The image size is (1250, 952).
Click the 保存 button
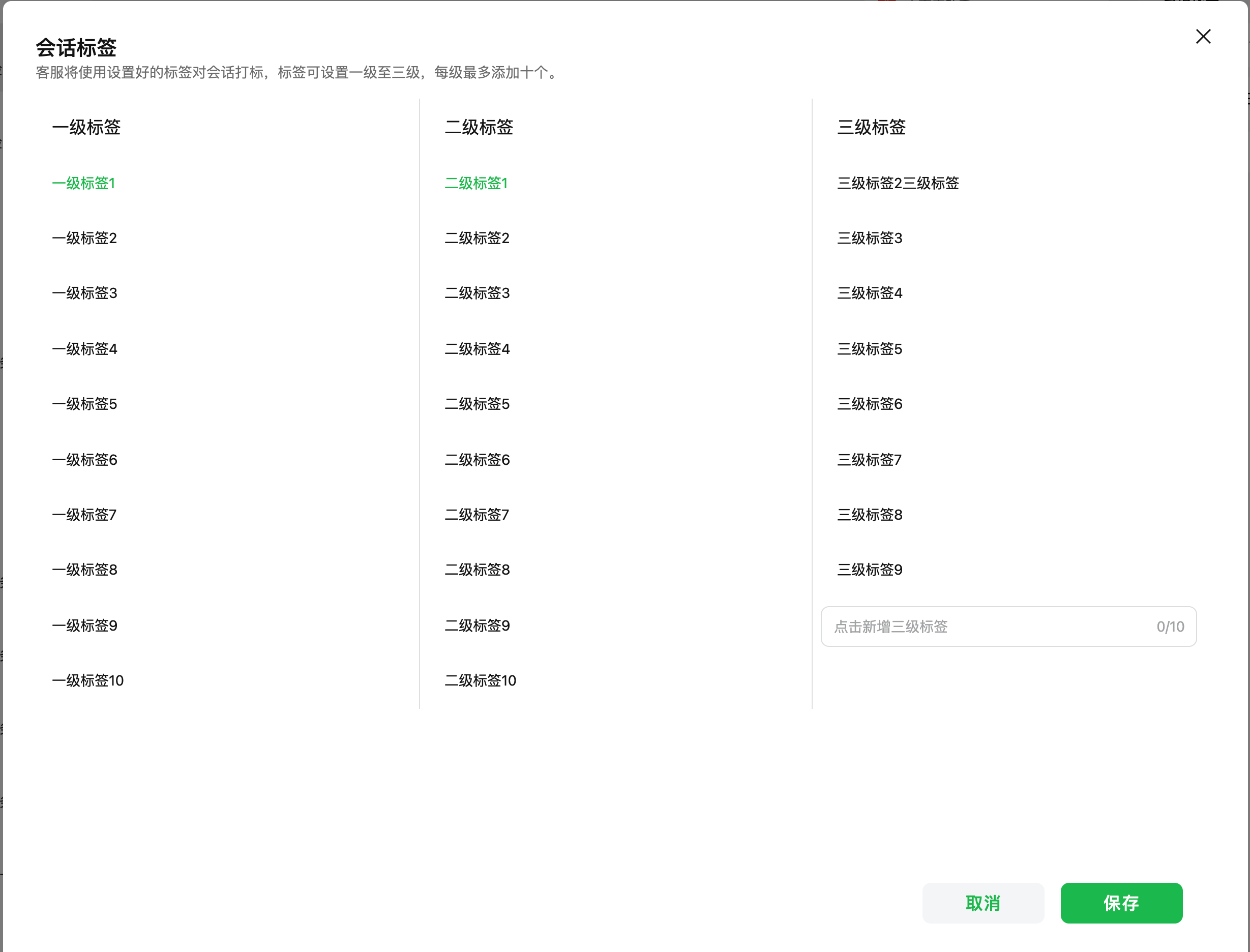click(1121, 903)
